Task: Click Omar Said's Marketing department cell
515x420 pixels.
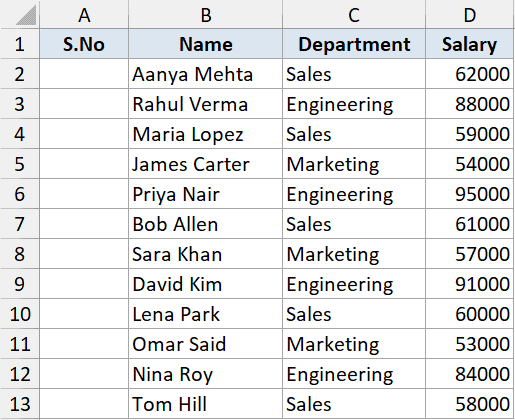Action: (x=354, y=344)
